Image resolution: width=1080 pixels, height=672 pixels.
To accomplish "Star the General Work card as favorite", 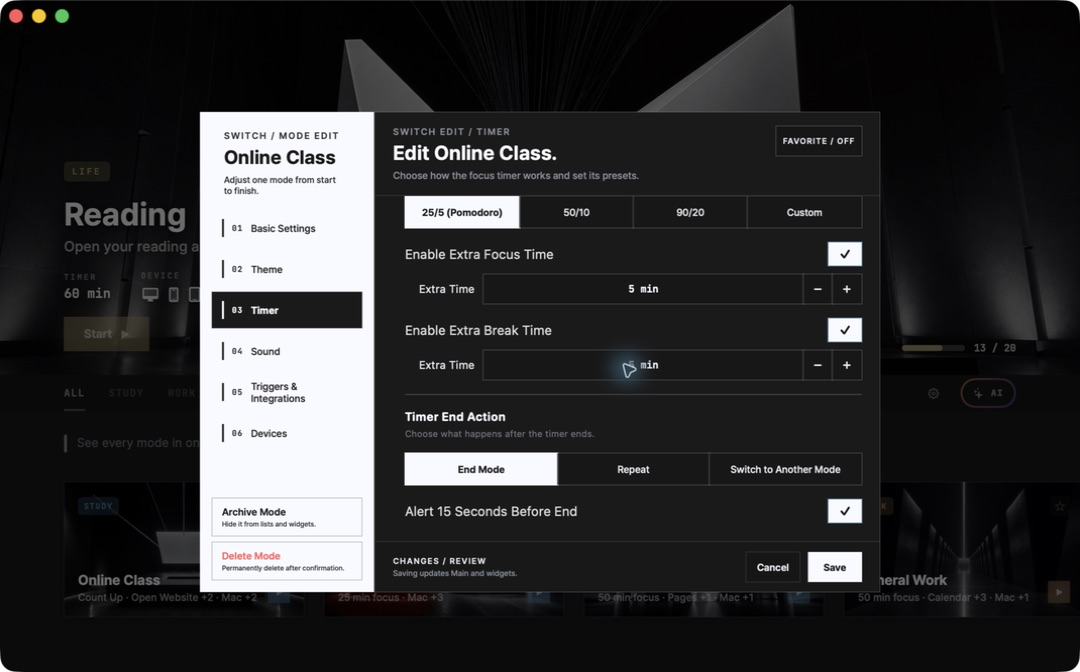I will [x=1059, y=506].
